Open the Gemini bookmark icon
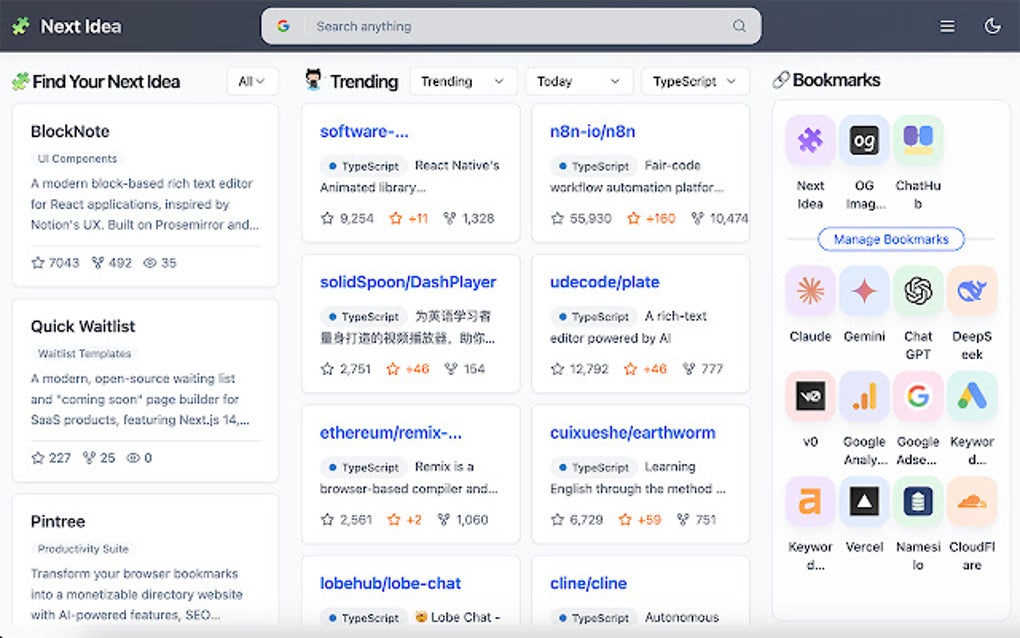Screen dimensions: 1020x638 [x=863, y=292]
